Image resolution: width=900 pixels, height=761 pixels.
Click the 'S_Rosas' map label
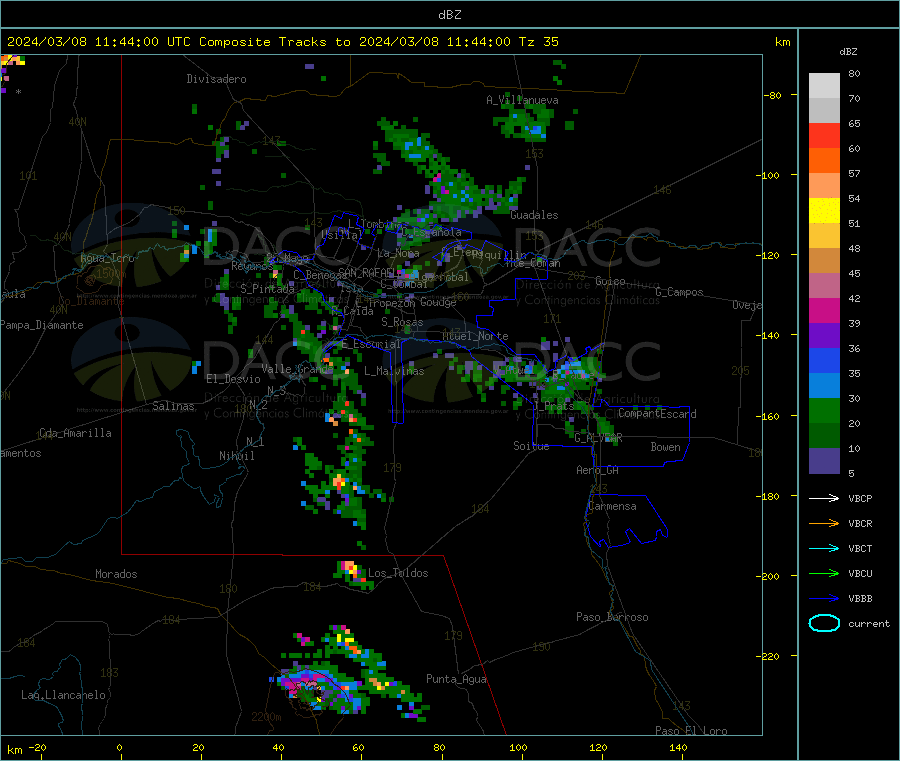[x=402, y=322]
